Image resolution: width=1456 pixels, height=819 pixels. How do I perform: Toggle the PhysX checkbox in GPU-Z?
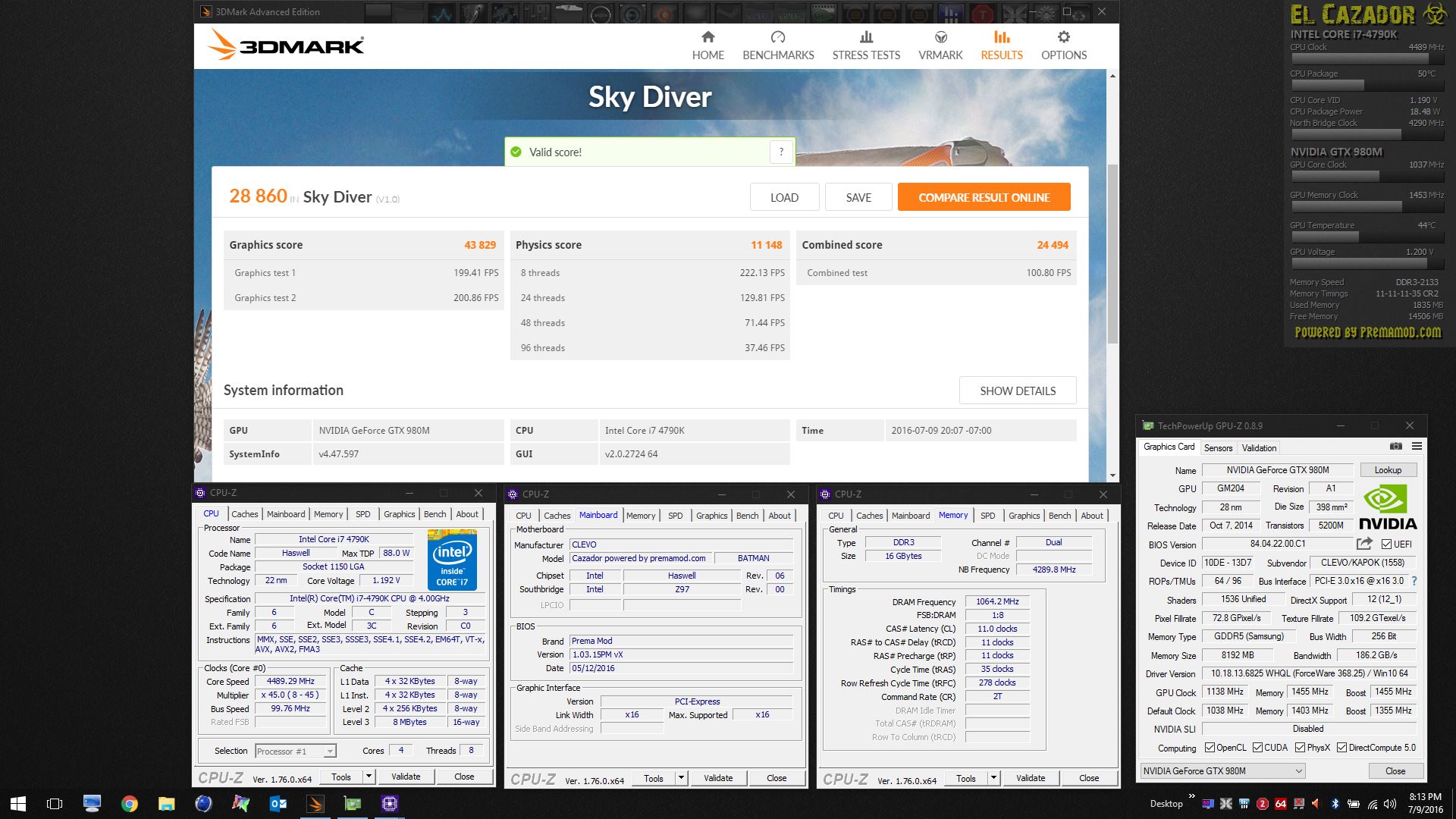coord(1301,748)
